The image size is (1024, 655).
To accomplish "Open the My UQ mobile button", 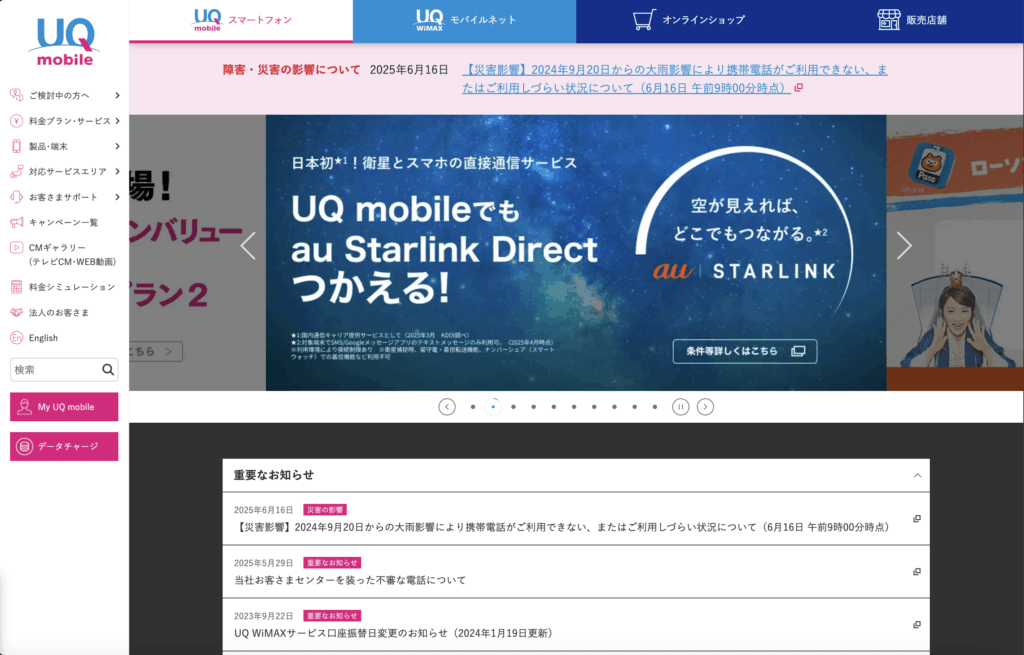I will (x=64, y=407).
